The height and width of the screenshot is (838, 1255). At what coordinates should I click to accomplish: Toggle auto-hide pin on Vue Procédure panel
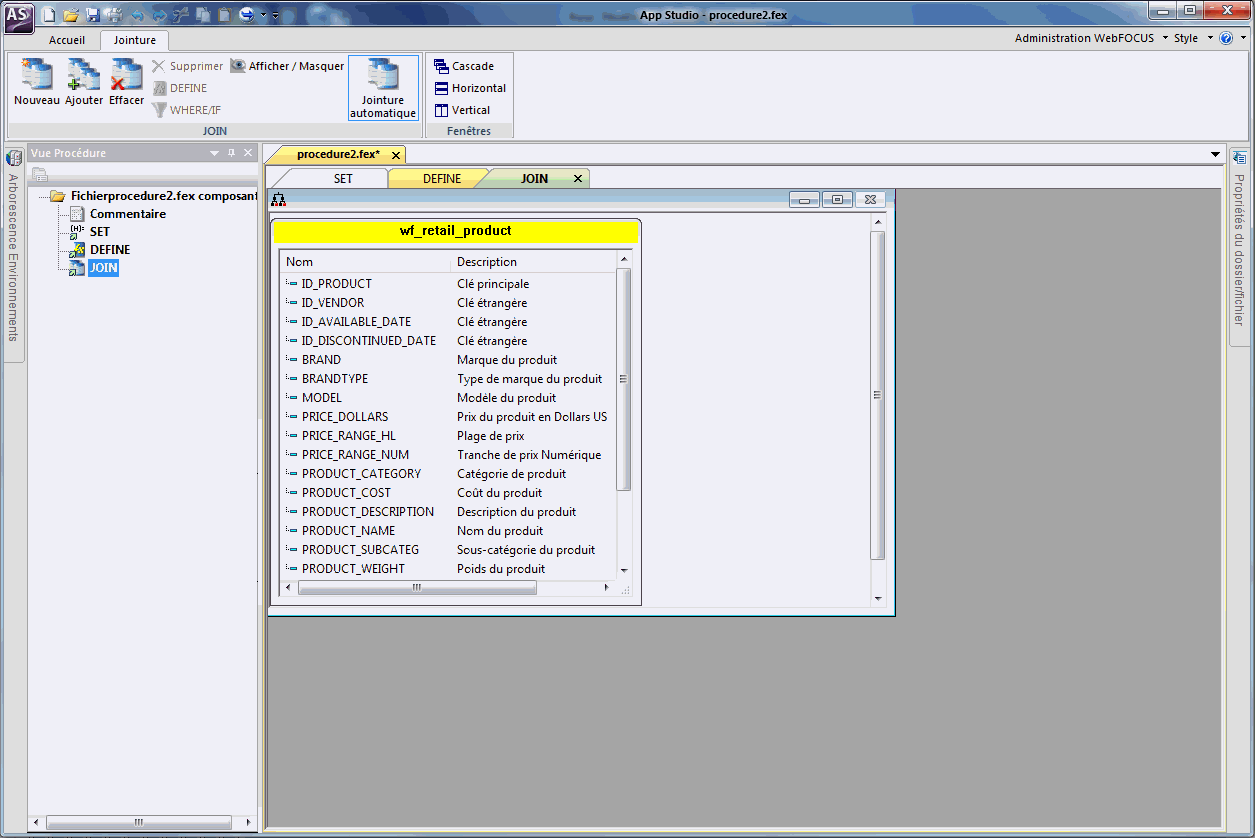231,153
